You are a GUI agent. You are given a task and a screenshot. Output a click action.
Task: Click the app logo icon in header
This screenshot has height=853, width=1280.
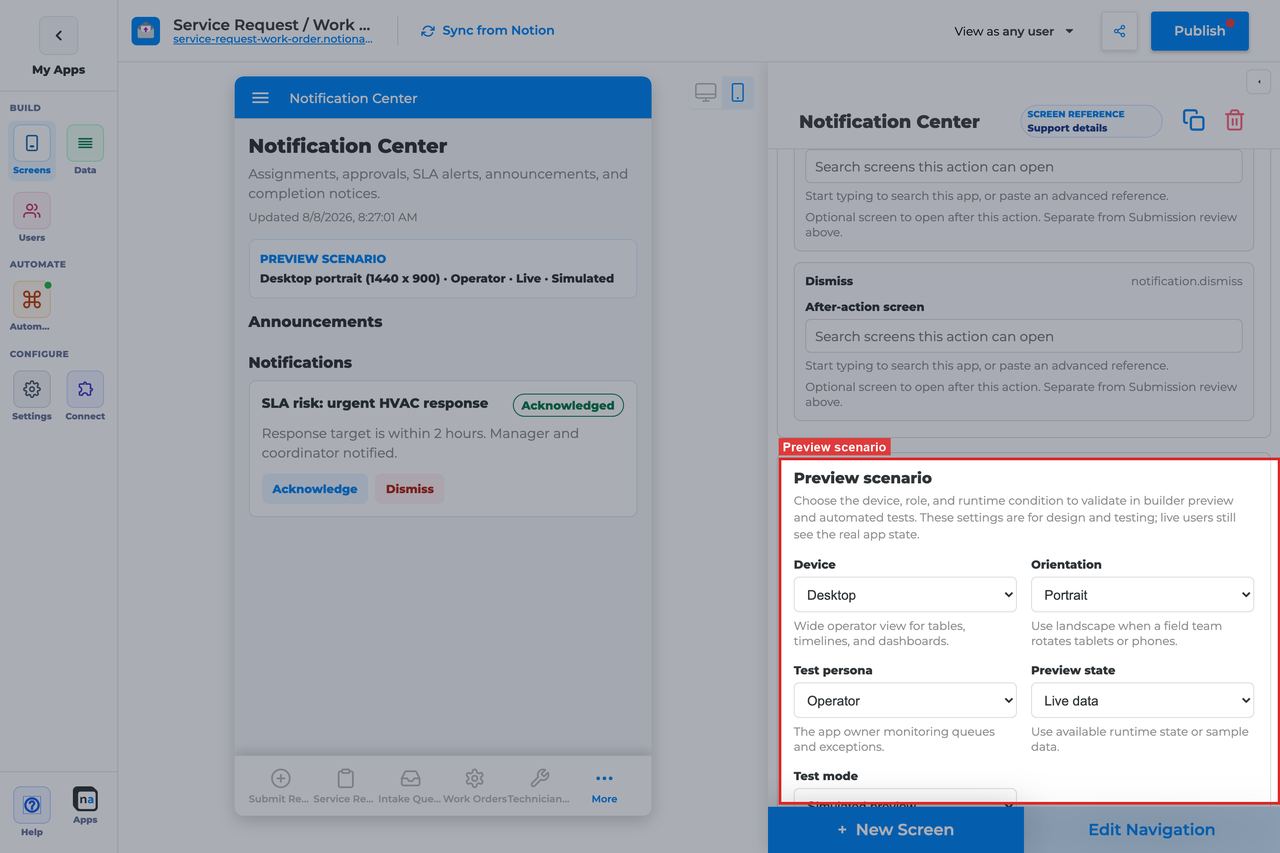pyautogui.click(x=146, y=31)
